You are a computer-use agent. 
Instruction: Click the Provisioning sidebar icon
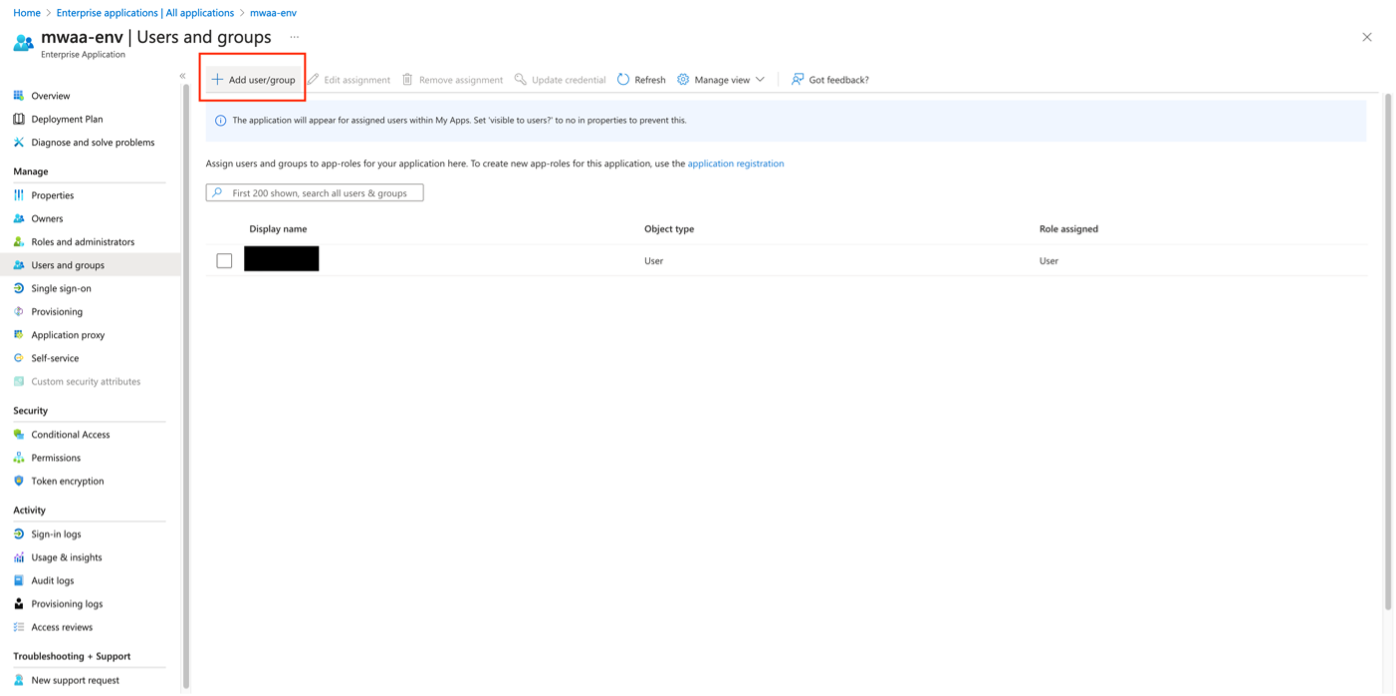18,311
